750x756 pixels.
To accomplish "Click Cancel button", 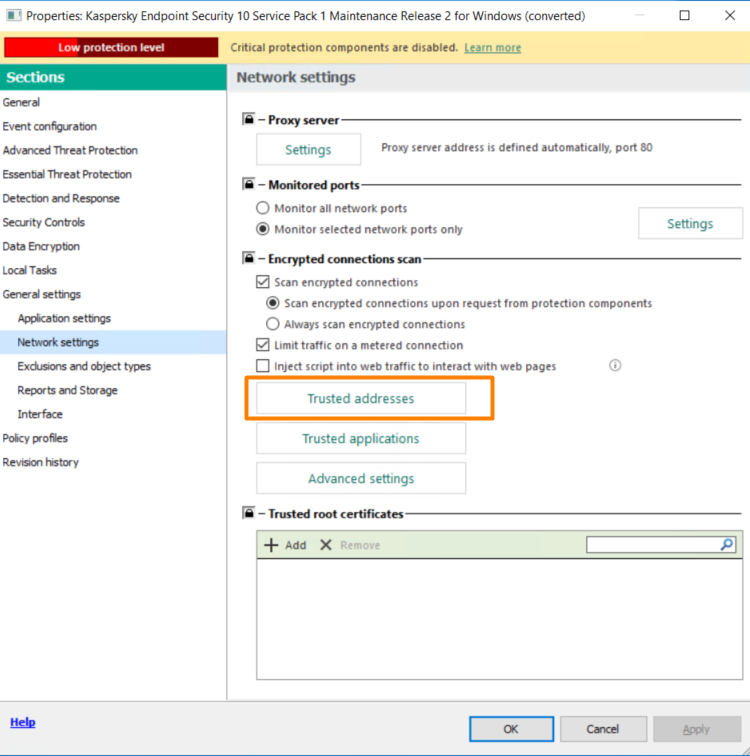I will (x=603, y=729).
